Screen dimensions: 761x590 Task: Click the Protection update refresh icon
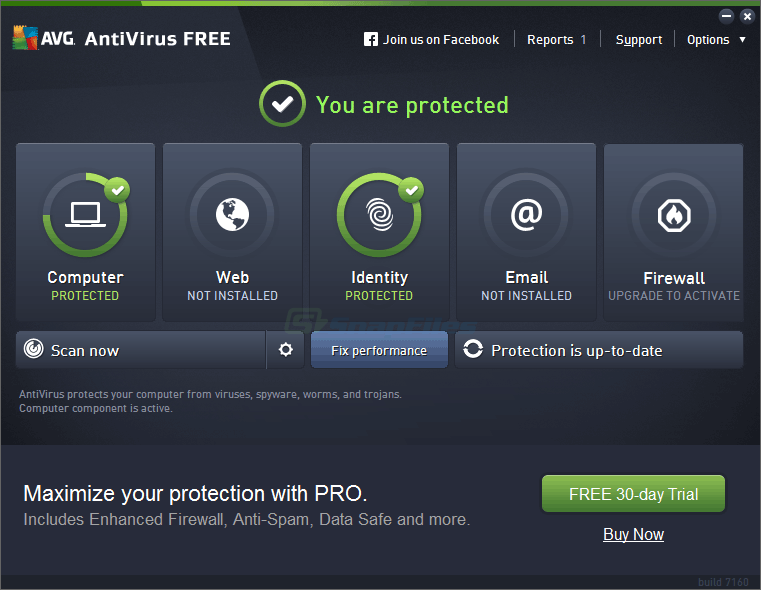coord(473,350)
